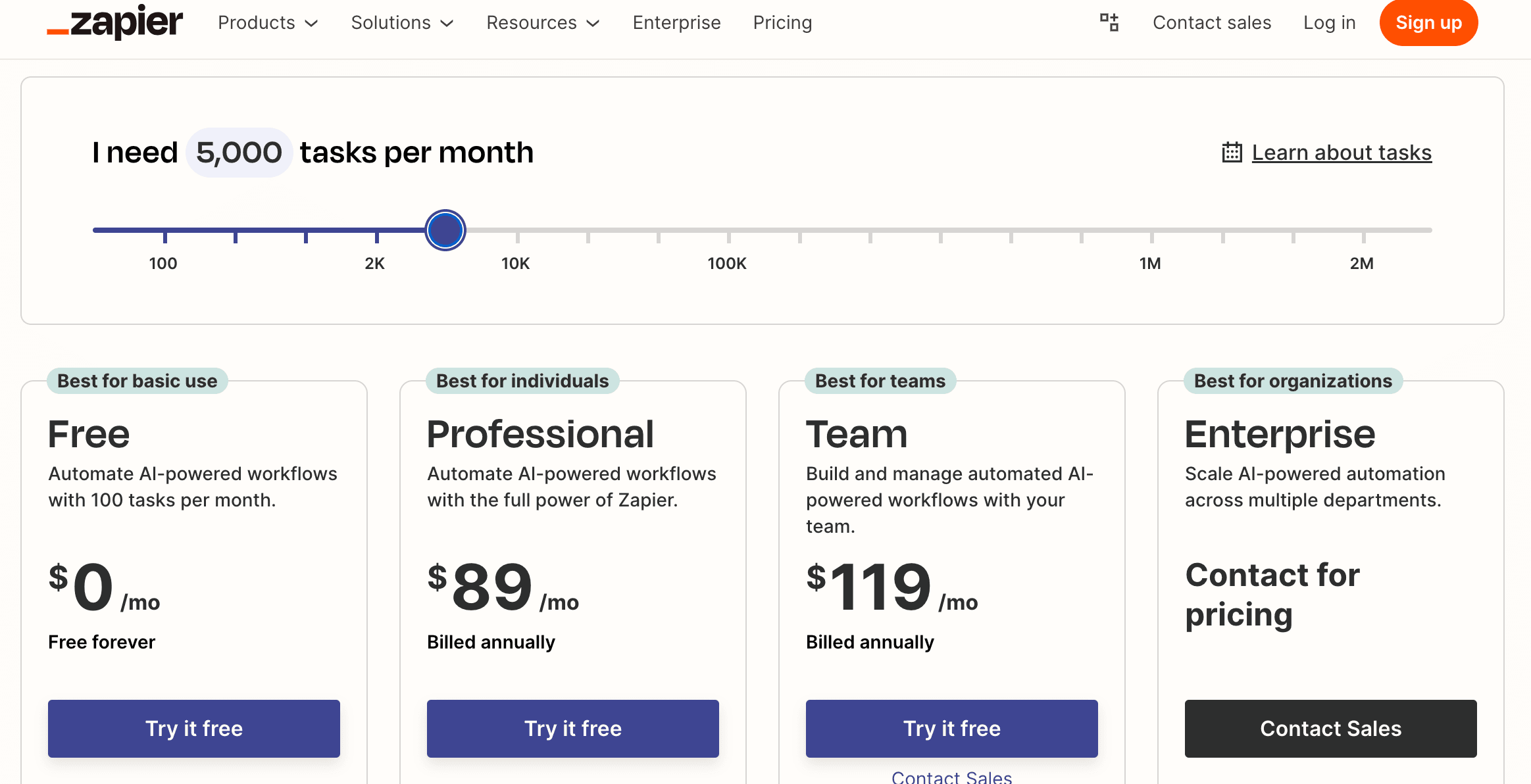Click the Contact for pricing text

click(x=1272, y=595)
